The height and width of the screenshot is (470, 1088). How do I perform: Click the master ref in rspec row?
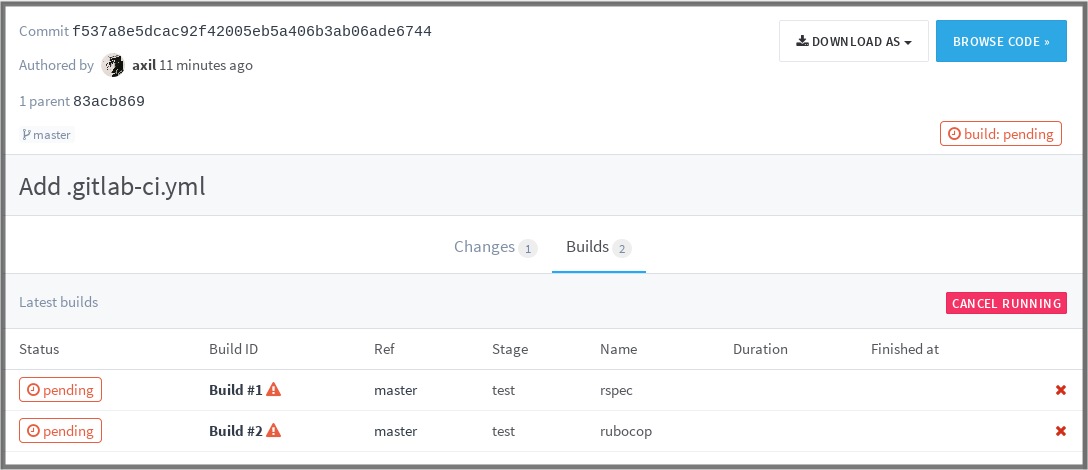(395, 390)
